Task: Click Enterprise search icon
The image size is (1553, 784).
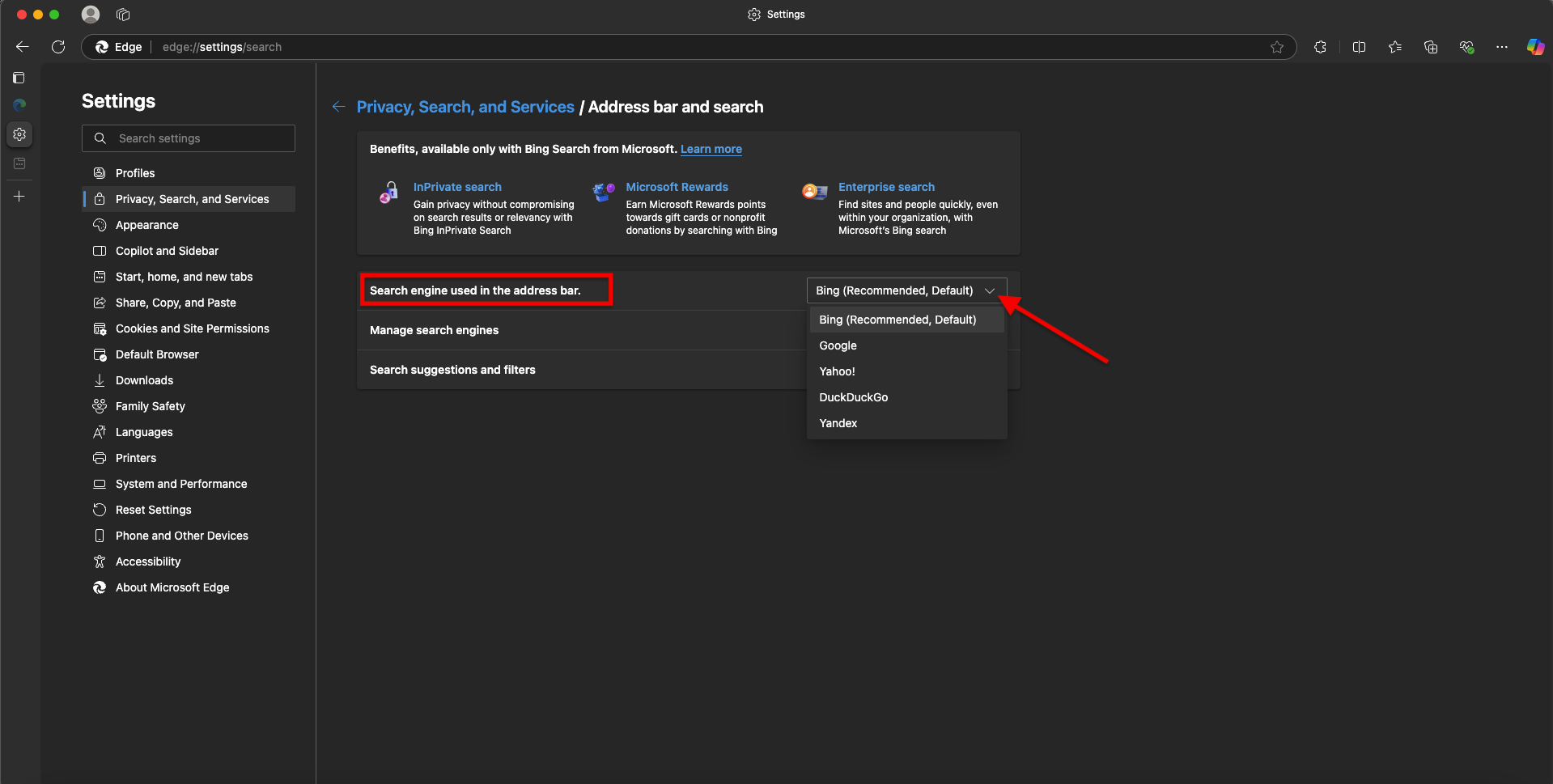Action: [815, 192]
